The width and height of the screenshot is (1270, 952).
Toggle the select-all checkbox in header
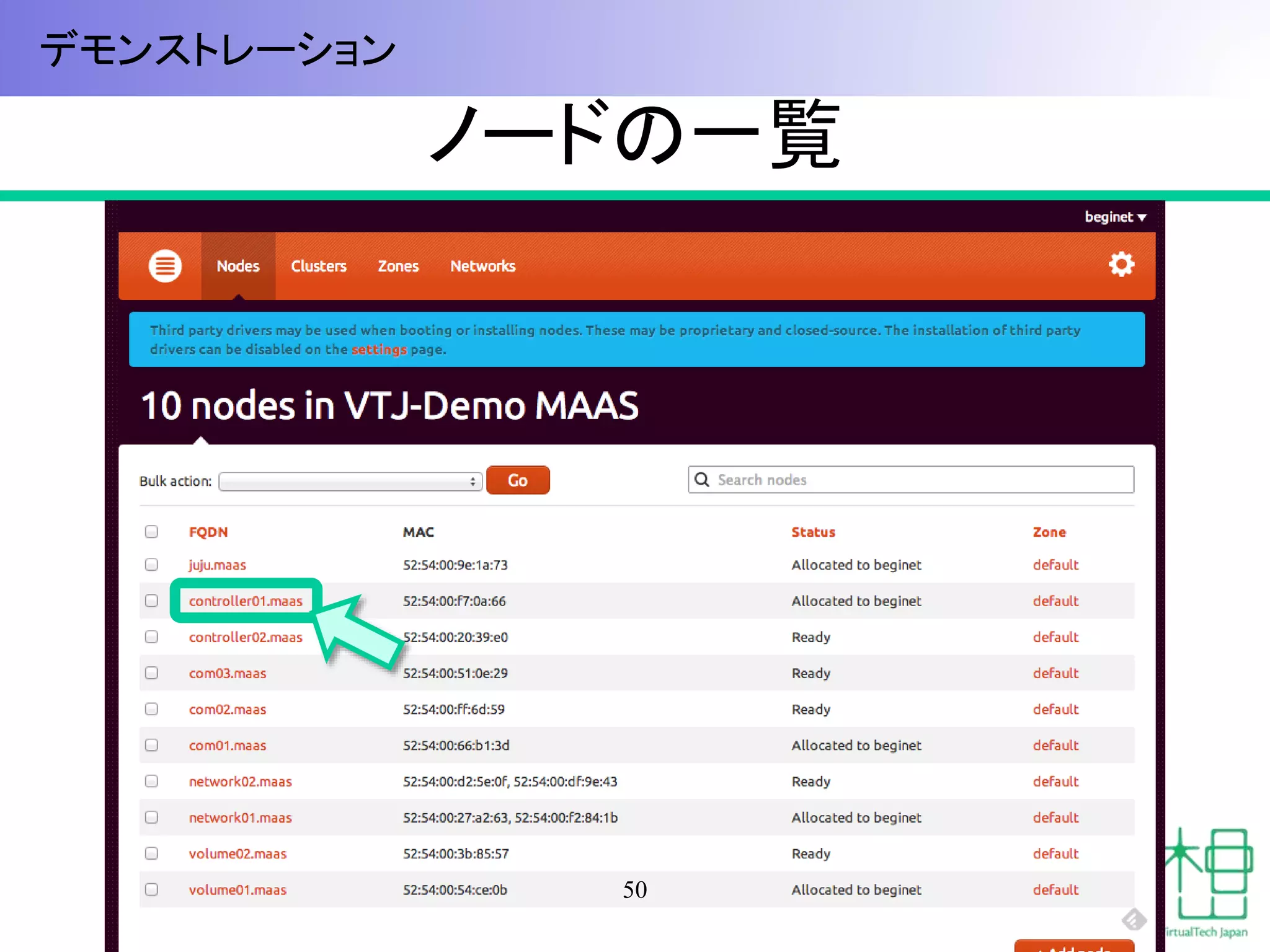point(151,532)
